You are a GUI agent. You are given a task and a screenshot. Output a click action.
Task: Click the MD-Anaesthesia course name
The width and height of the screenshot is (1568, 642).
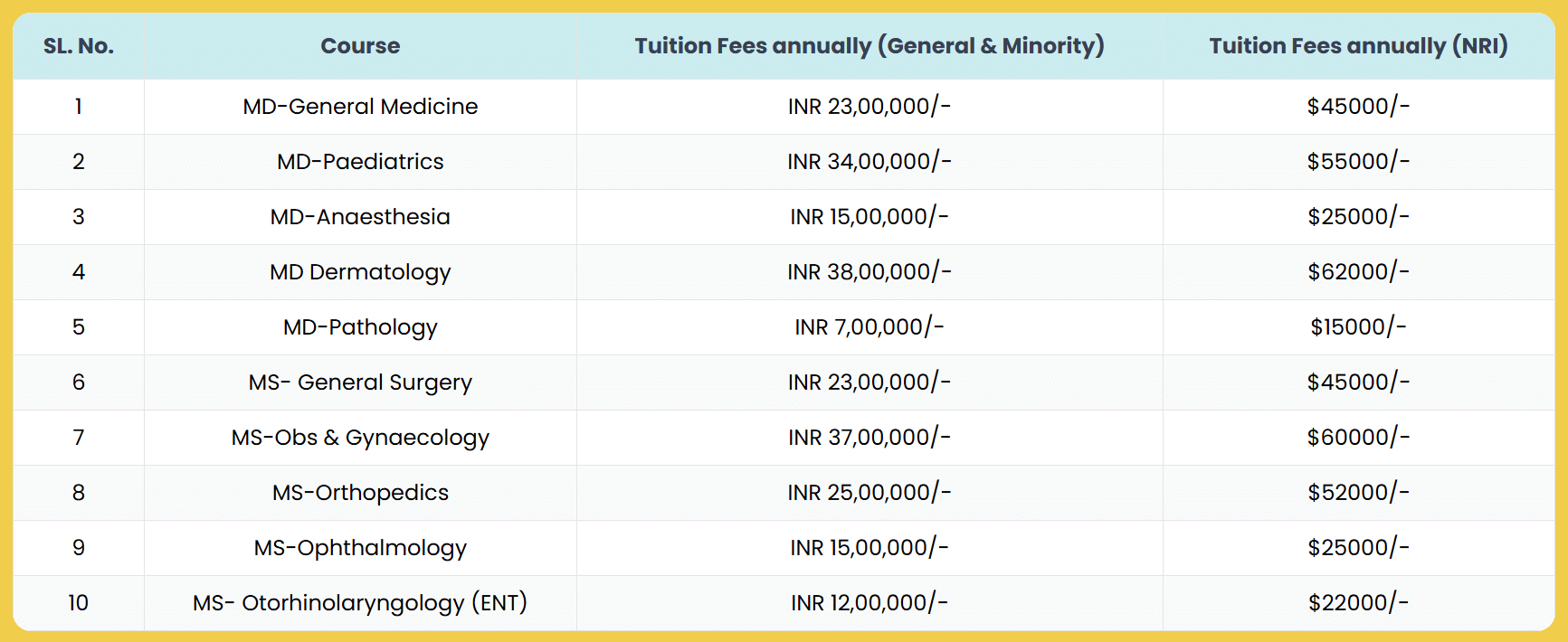[x=360, y=217]
